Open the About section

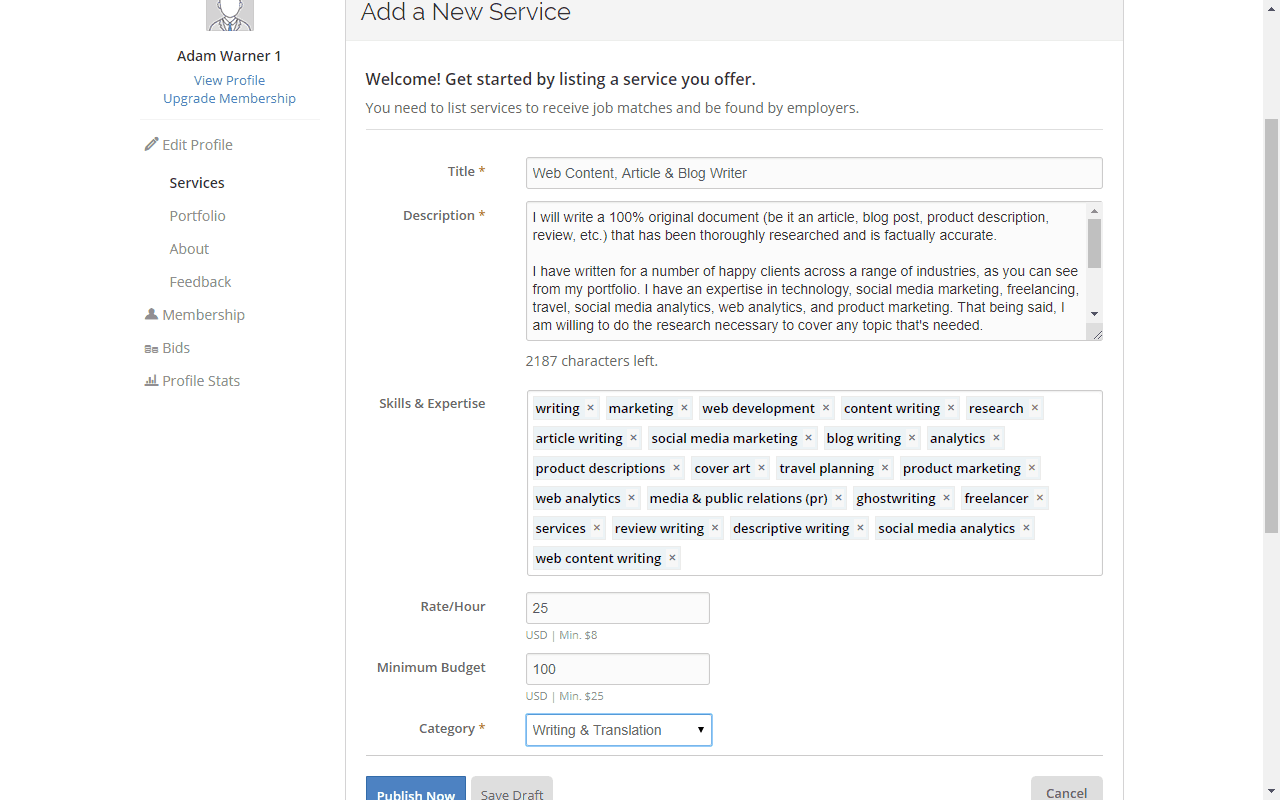[189, 249]
